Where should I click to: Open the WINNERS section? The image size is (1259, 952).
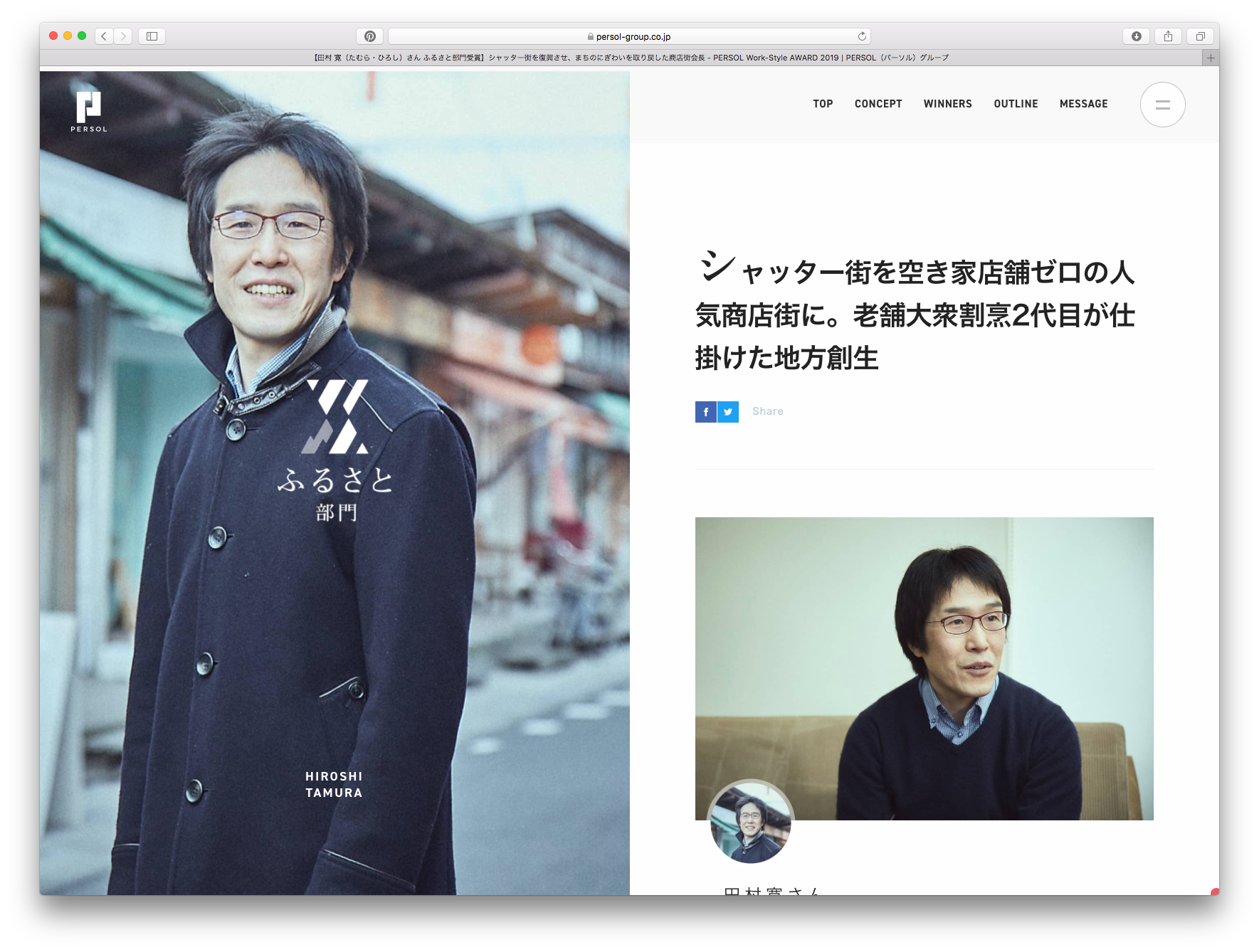point(947,104)
